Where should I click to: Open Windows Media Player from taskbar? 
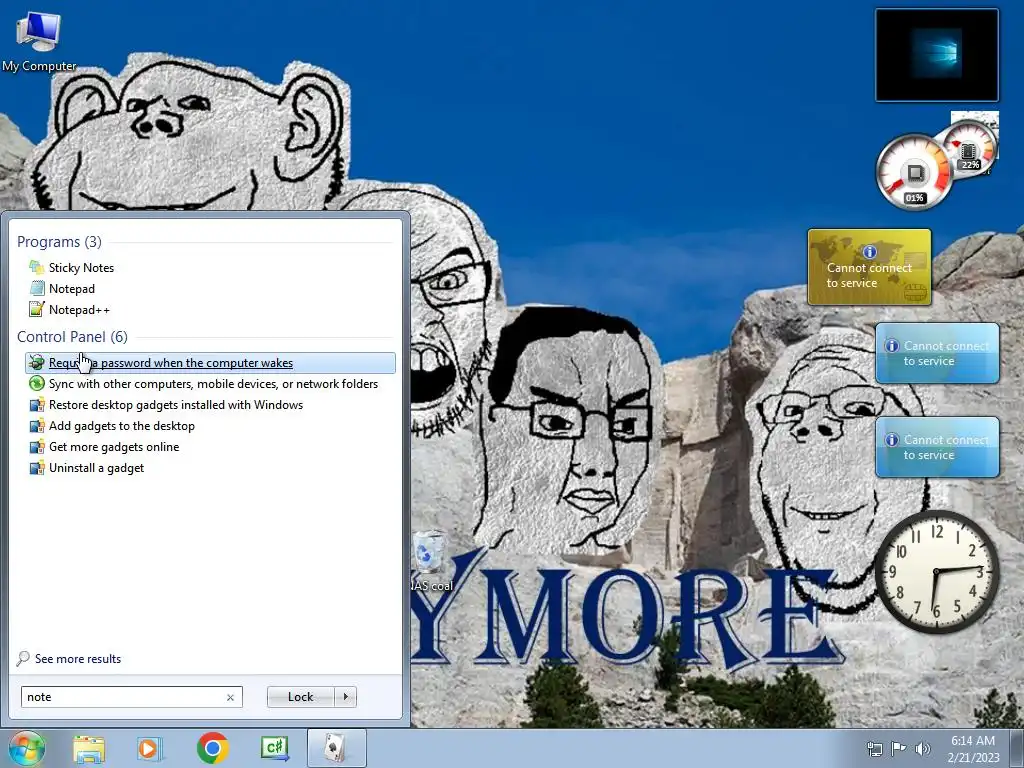point(150,750)
